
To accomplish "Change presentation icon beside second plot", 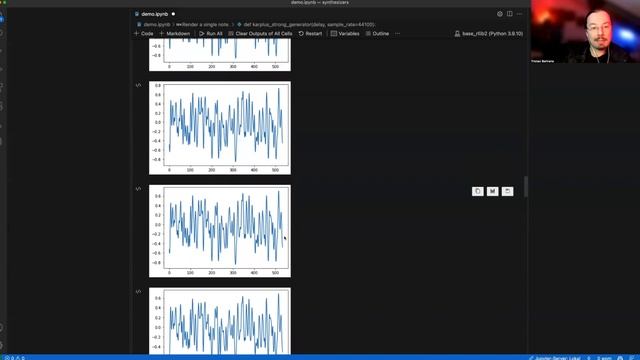I will pyautogui.click(x=138, y=85).
